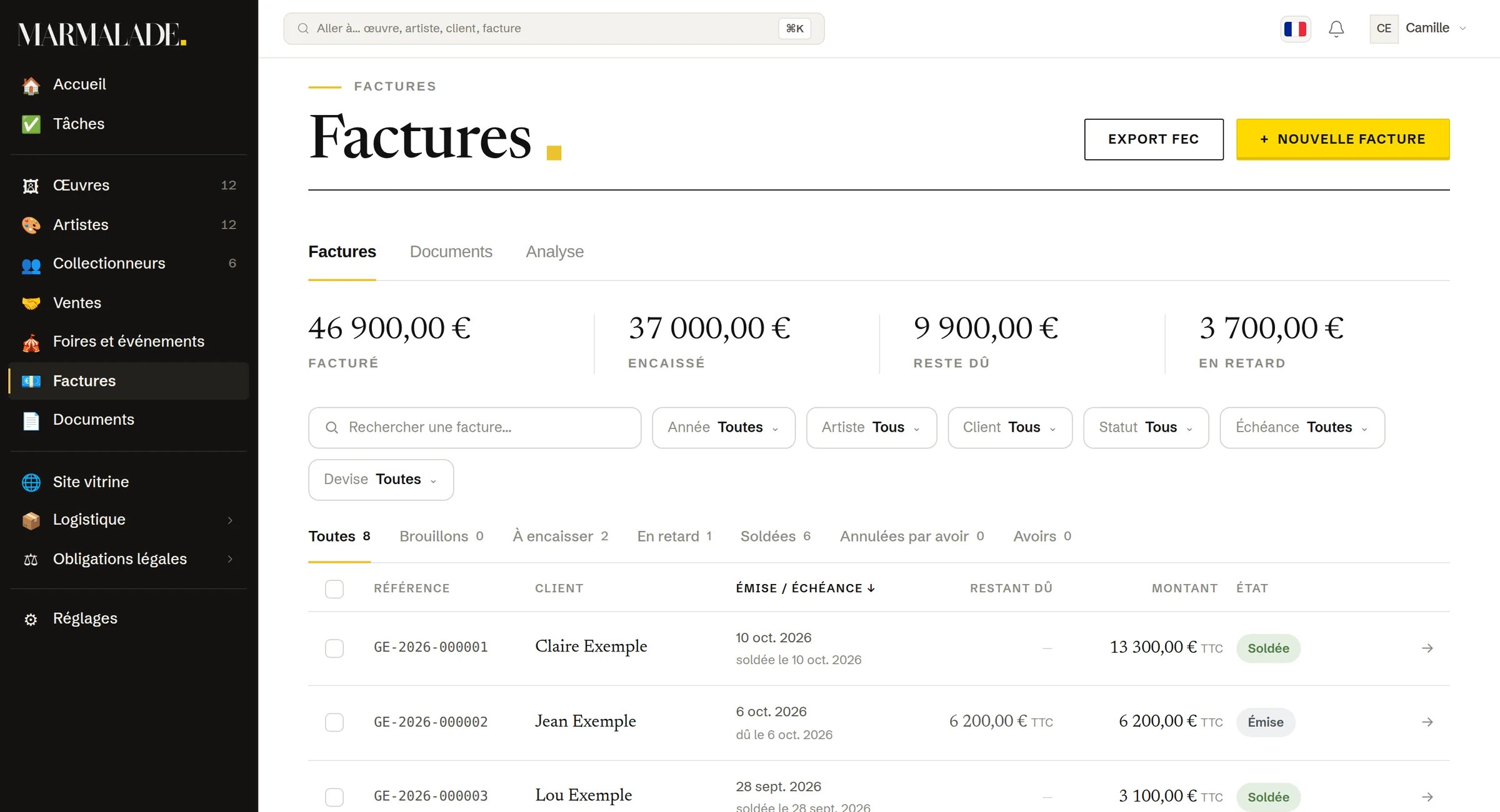Image resolution: width=1500 pixels, height=812 pixels.
Task: Click the Logistique package icon
Action: (x=31, y=520)
